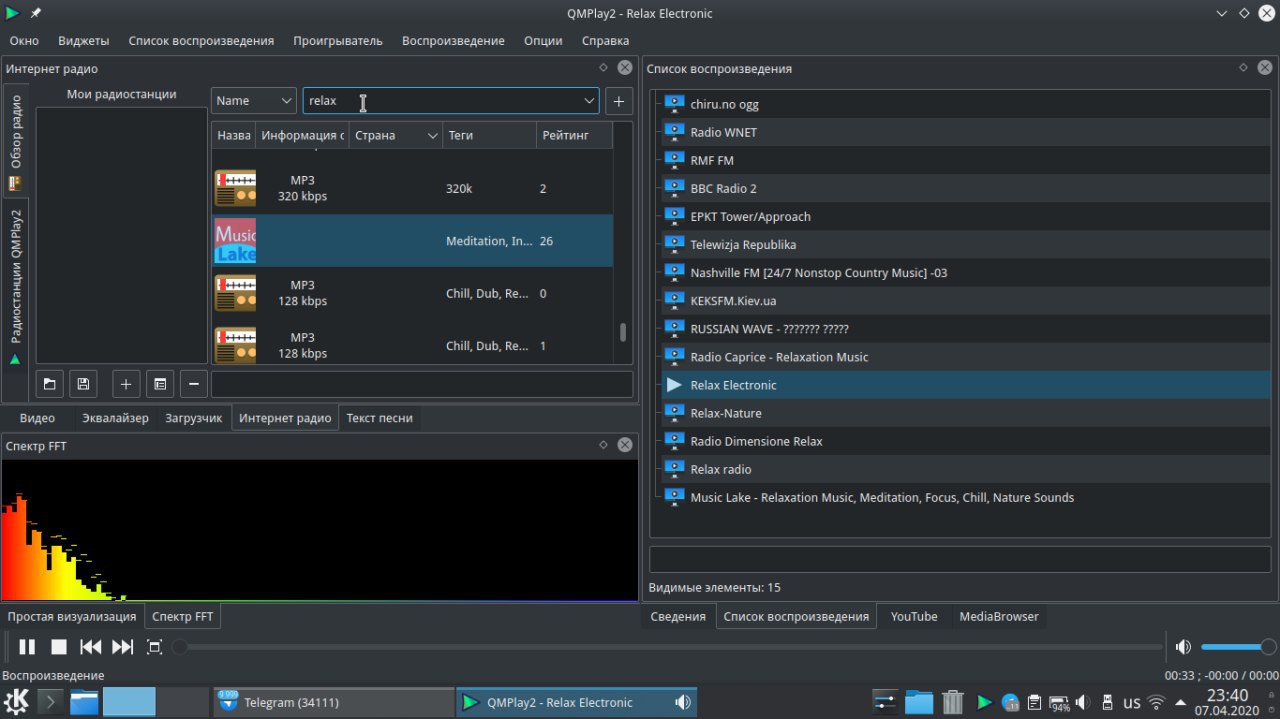Screen dimensions: 1280x719
Task: Open the Окно menu
Action: [24, 41]
